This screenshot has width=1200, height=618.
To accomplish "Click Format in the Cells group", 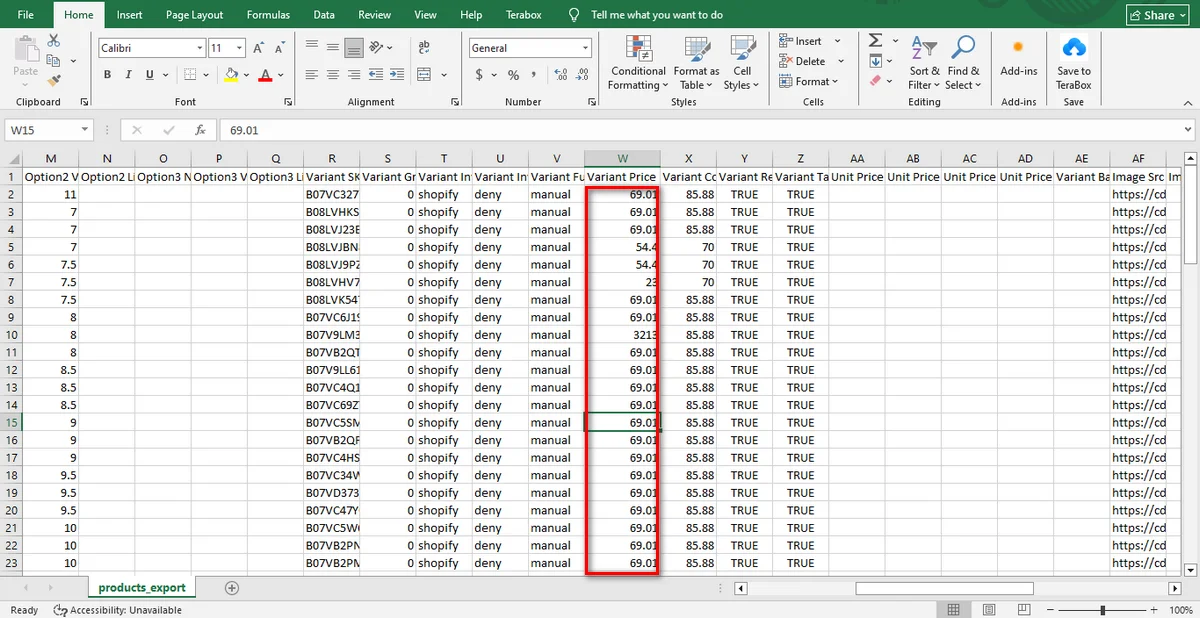I will click(811, 81).
